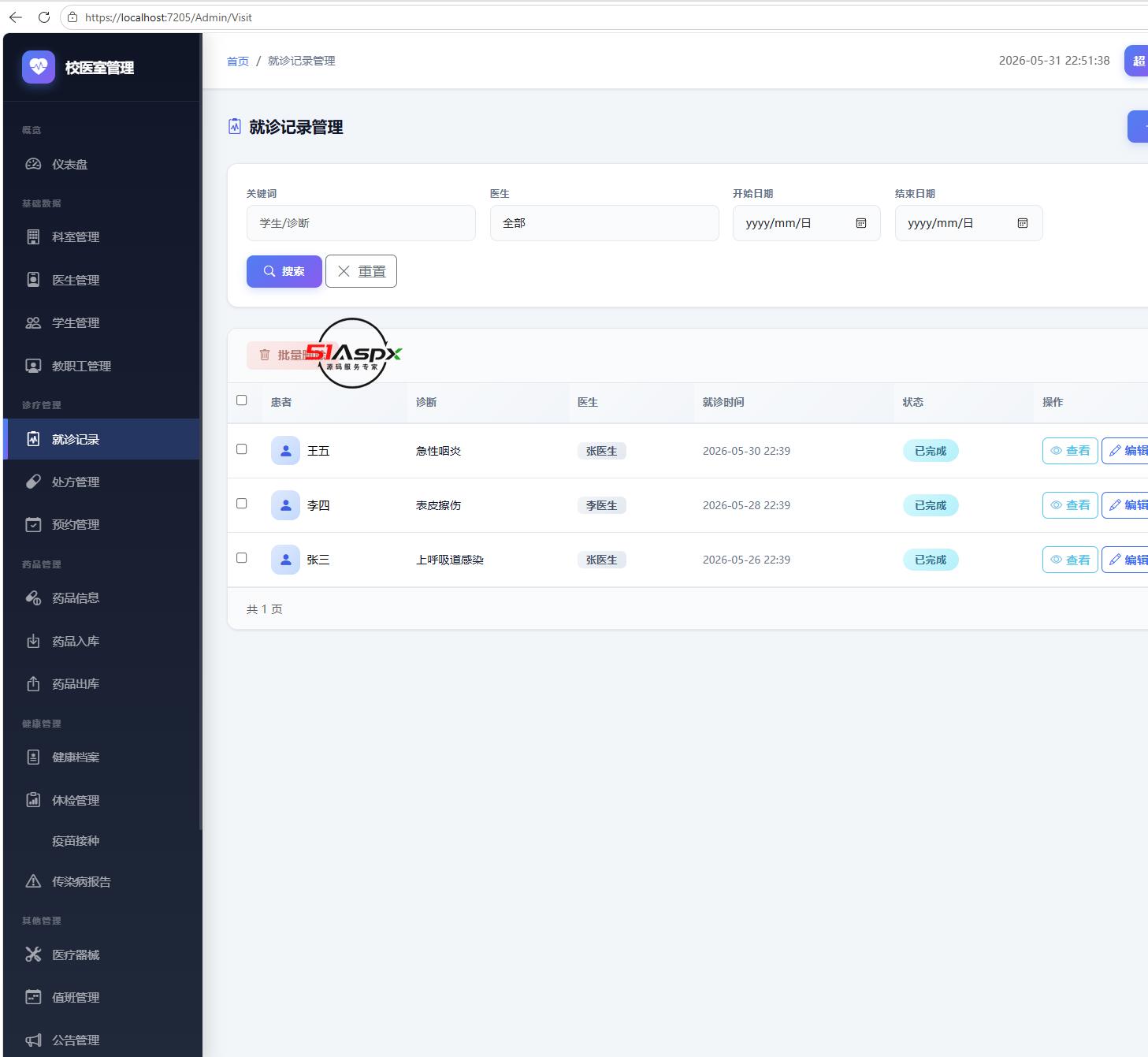Image resolution: width=1148 pixels, height=1057 pixels.
Task: Focus the 关键词 search field
Action: [361, 223]
